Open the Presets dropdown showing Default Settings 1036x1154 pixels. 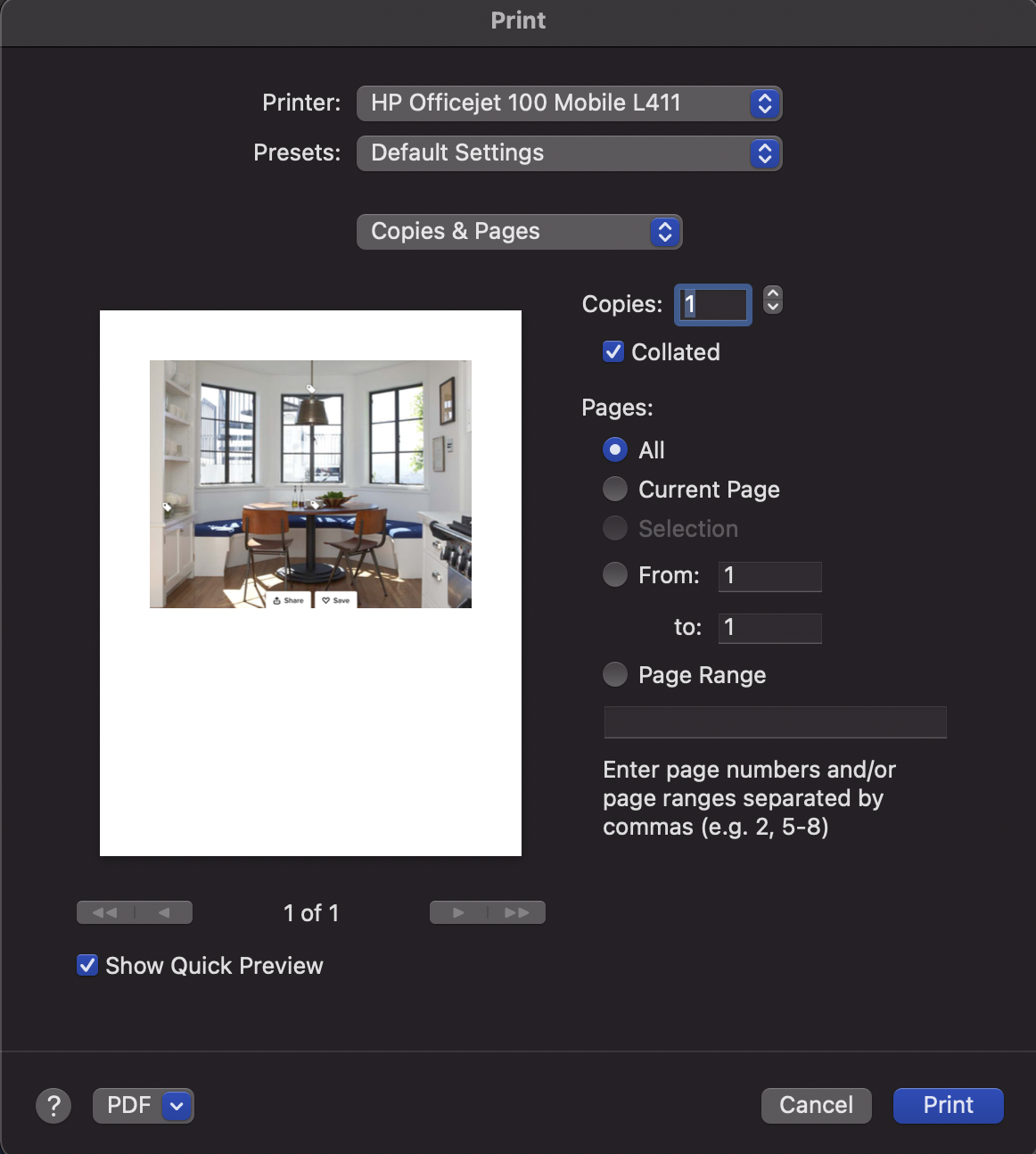[569, 153]
